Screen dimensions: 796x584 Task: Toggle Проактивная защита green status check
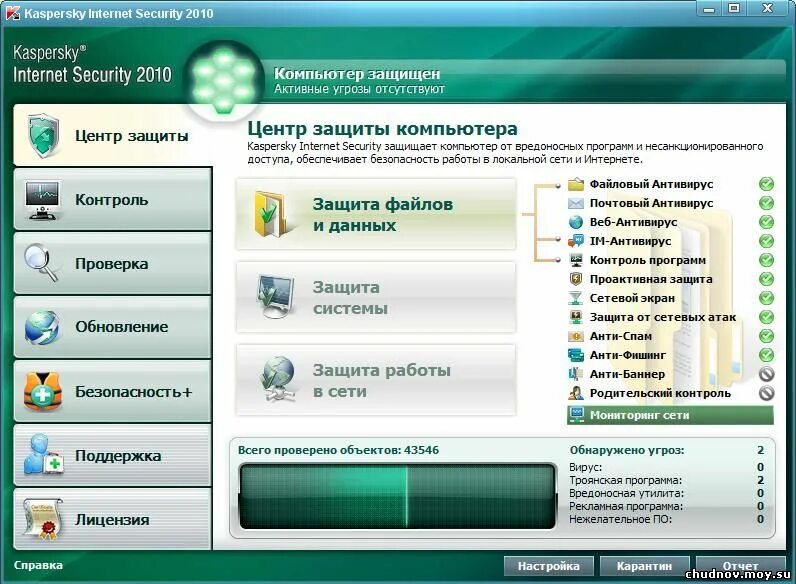pos(767,279)
